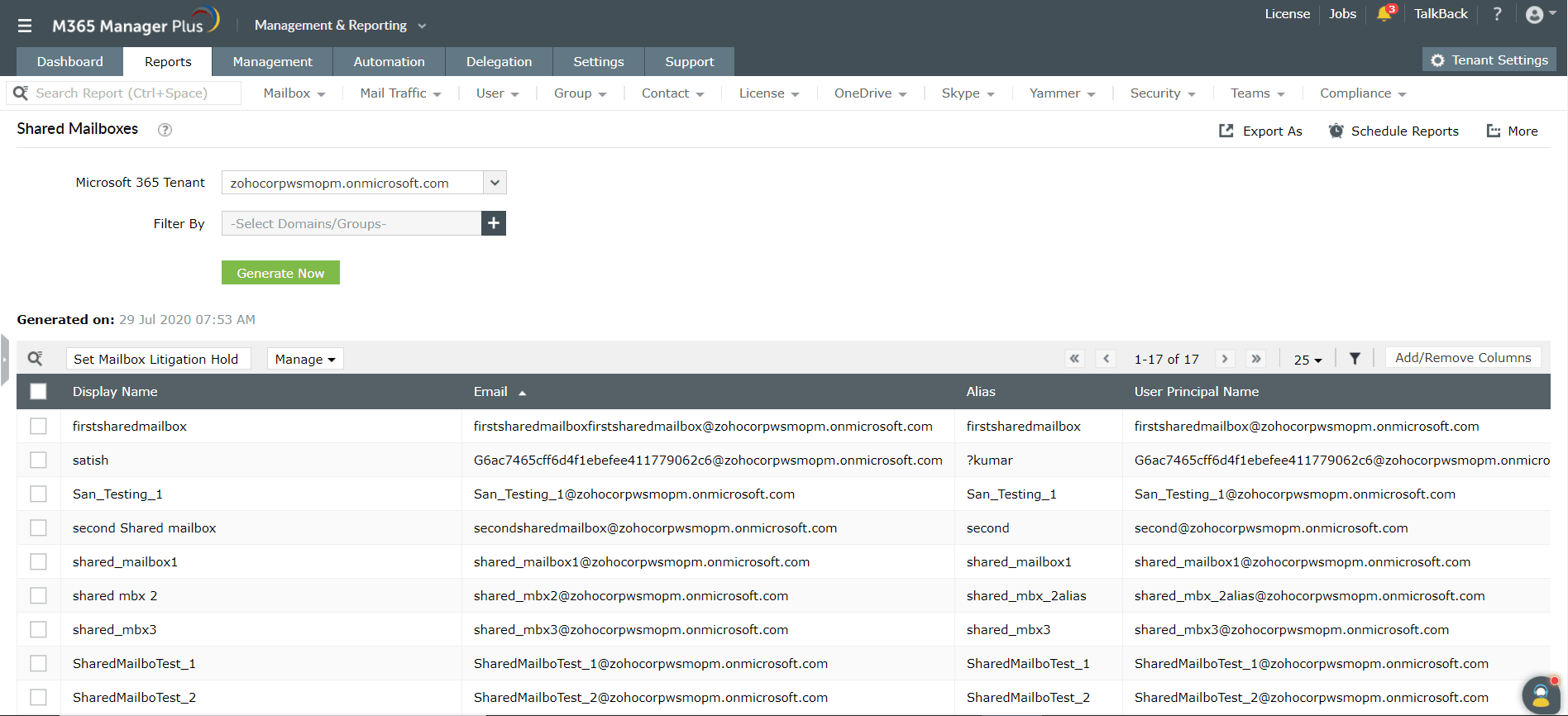This screenshot has height=716, width=1568.
Task: Expand the Group reports menu
Action: (580, 93)
